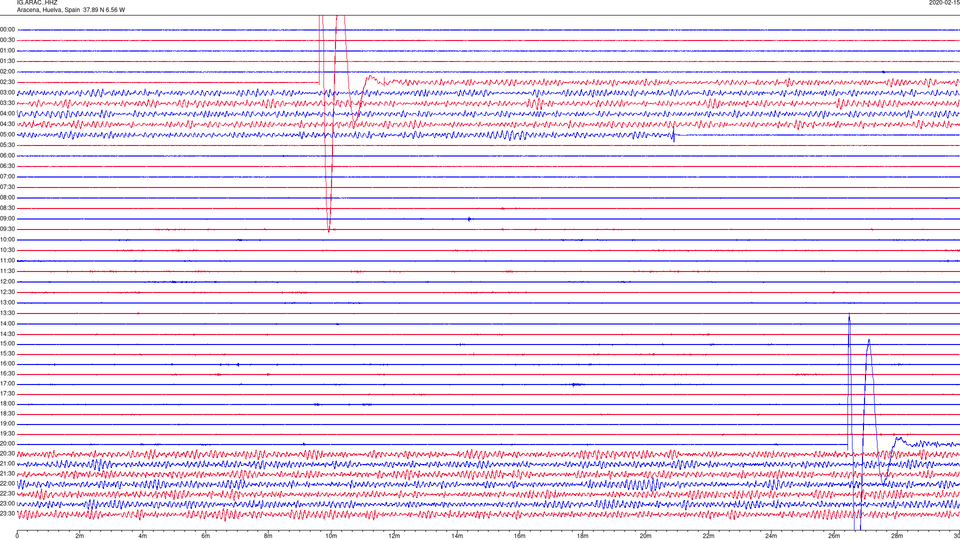Select the 01:00 trace time label
This screenshot has width=960, height=540.
point(7,51)
